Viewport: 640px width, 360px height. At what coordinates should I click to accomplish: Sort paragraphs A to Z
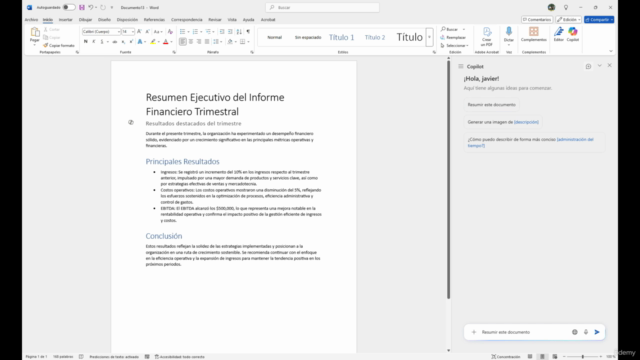click(x=239, y=31)
